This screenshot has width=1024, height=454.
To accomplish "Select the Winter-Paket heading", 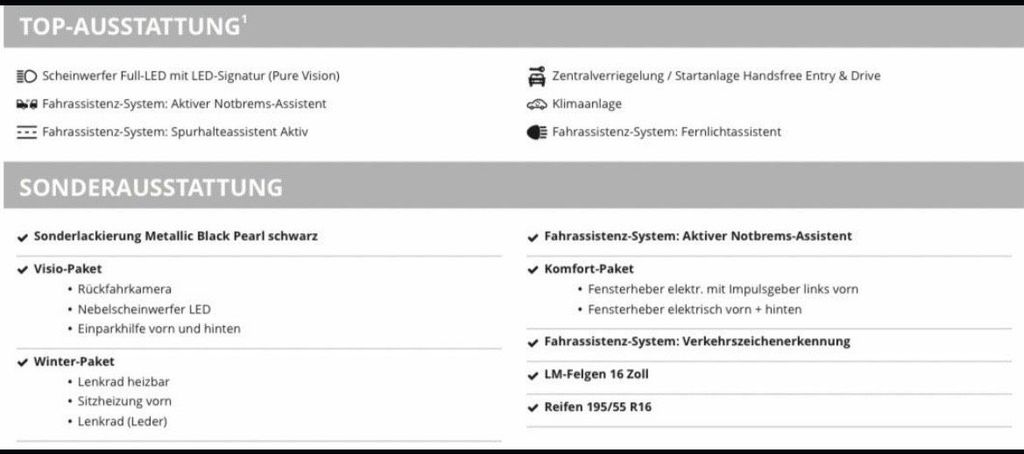I will click(x=74, y=361).
